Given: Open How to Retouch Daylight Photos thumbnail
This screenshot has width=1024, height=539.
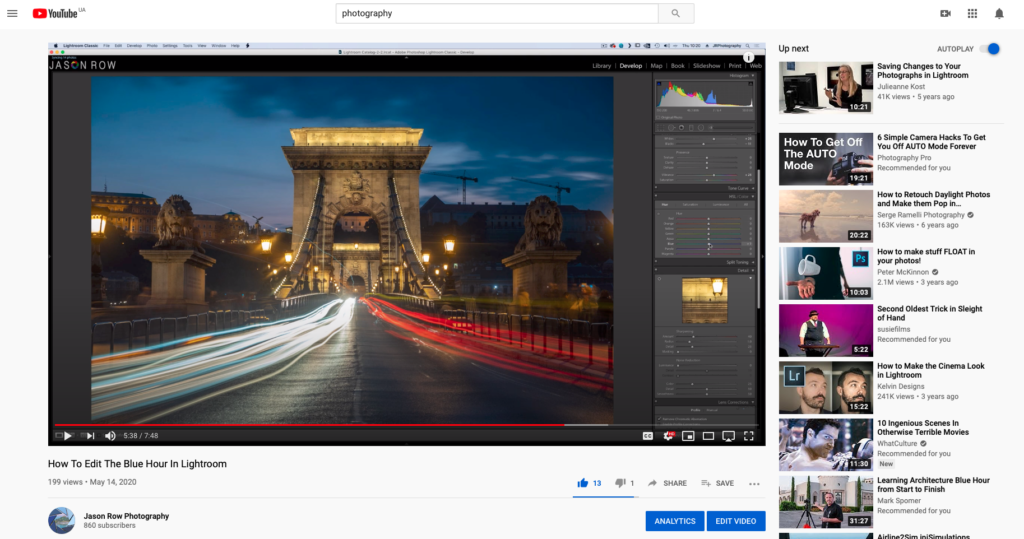Looking at the screenshot, I should click(825, 216).
